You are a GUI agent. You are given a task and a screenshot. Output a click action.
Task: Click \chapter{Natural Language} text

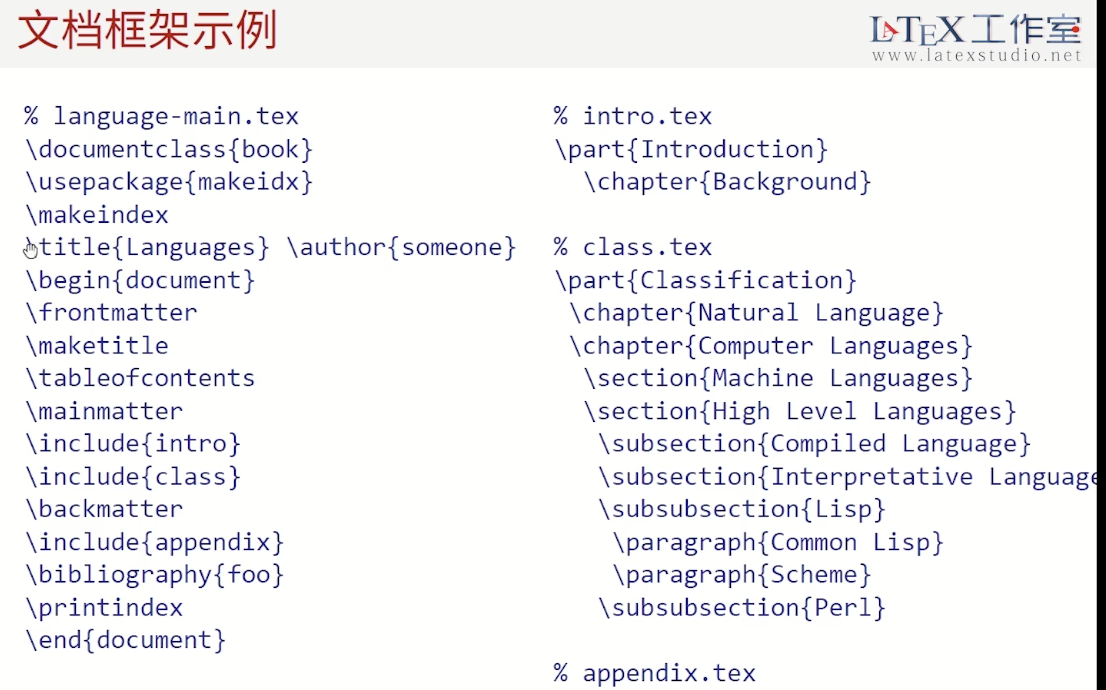tap(756, 313)
